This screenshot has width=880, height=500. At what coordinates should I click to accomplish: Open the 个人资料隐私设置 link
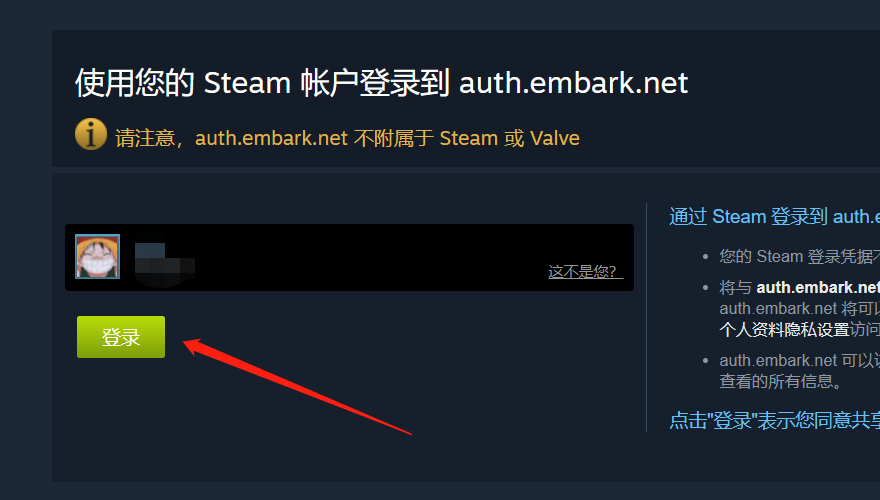coord(784,329)
